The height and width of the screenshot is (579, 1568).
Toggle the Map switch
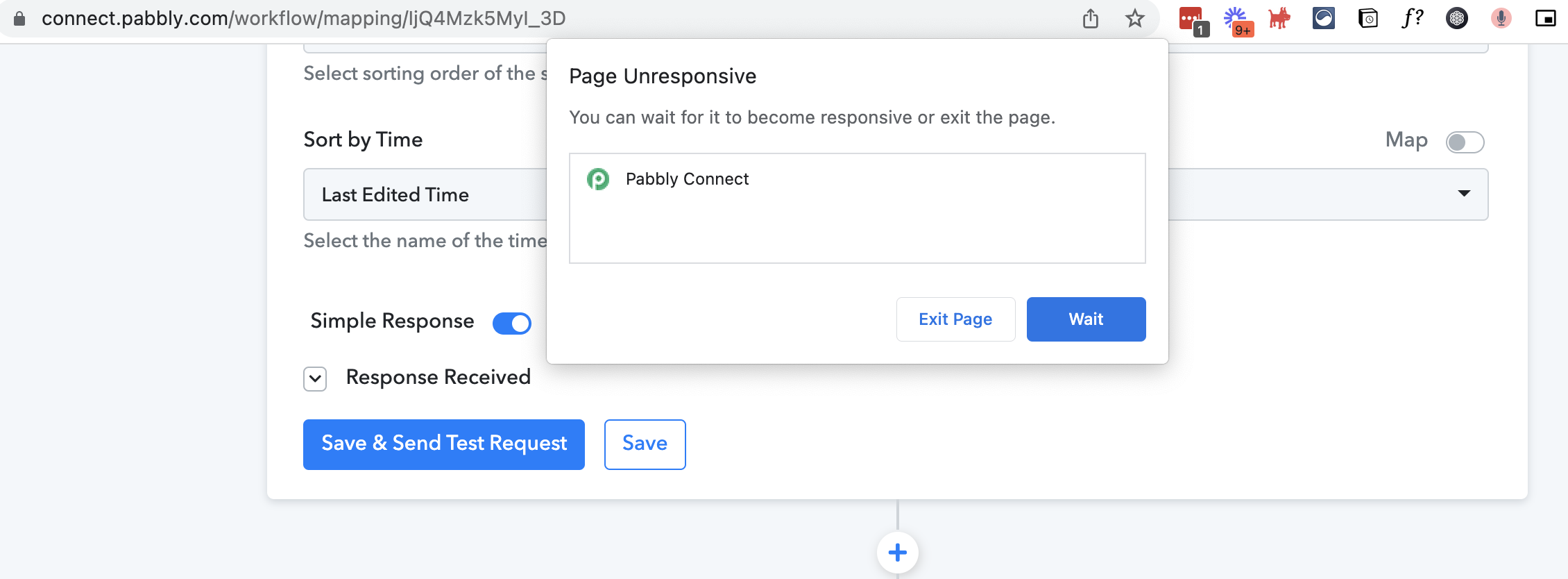1465,142
